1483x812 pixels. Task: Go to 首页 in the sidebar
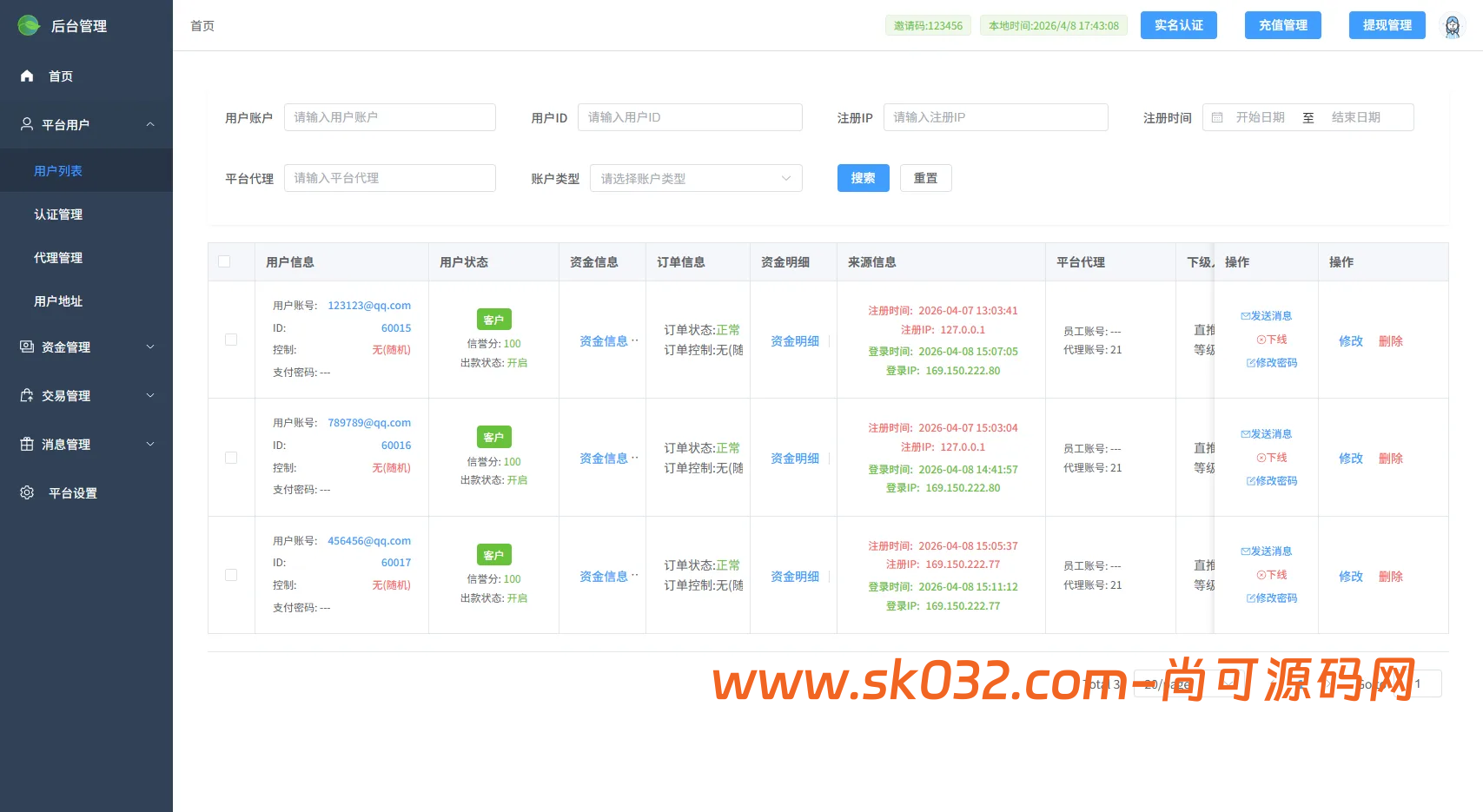[x=86, y=76]
